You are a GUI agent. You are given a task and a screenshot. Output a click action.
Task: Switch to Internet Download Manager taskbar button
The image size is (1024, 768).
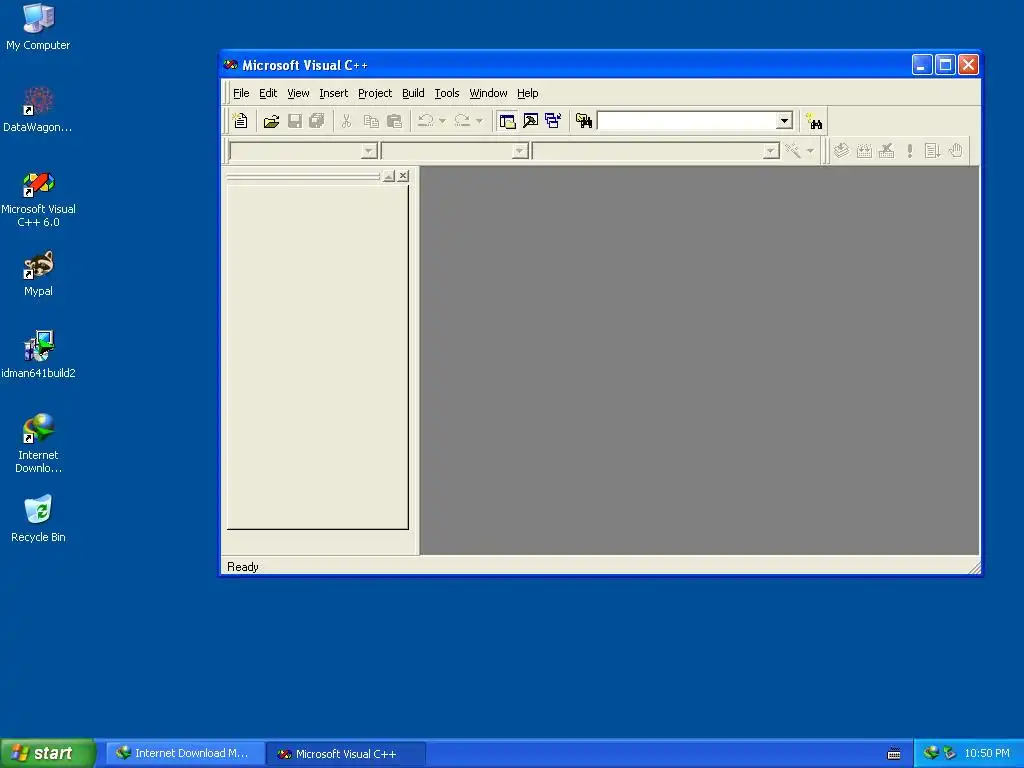[185, 754]
